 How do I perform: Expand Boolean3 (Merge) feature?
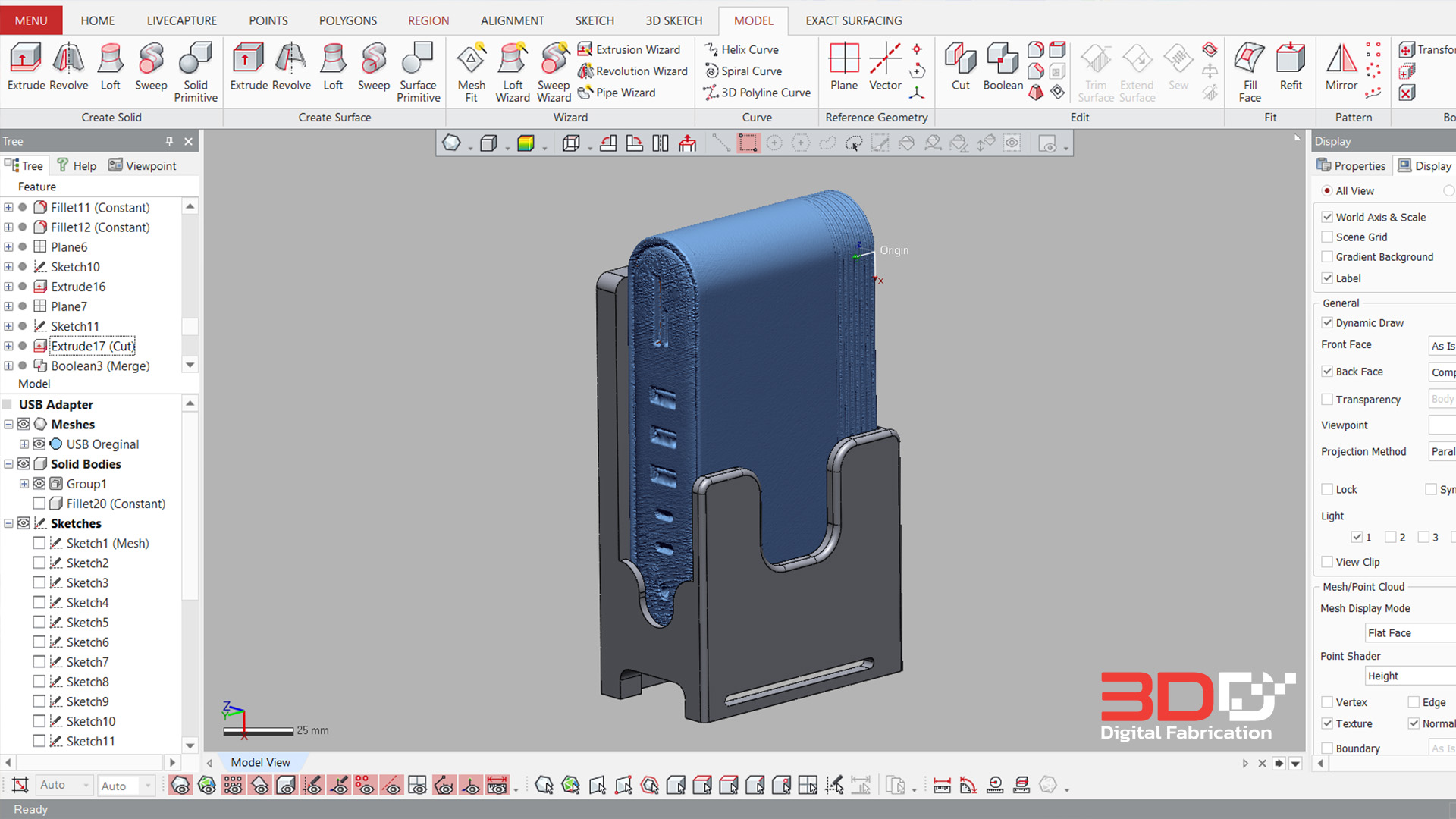8,365
